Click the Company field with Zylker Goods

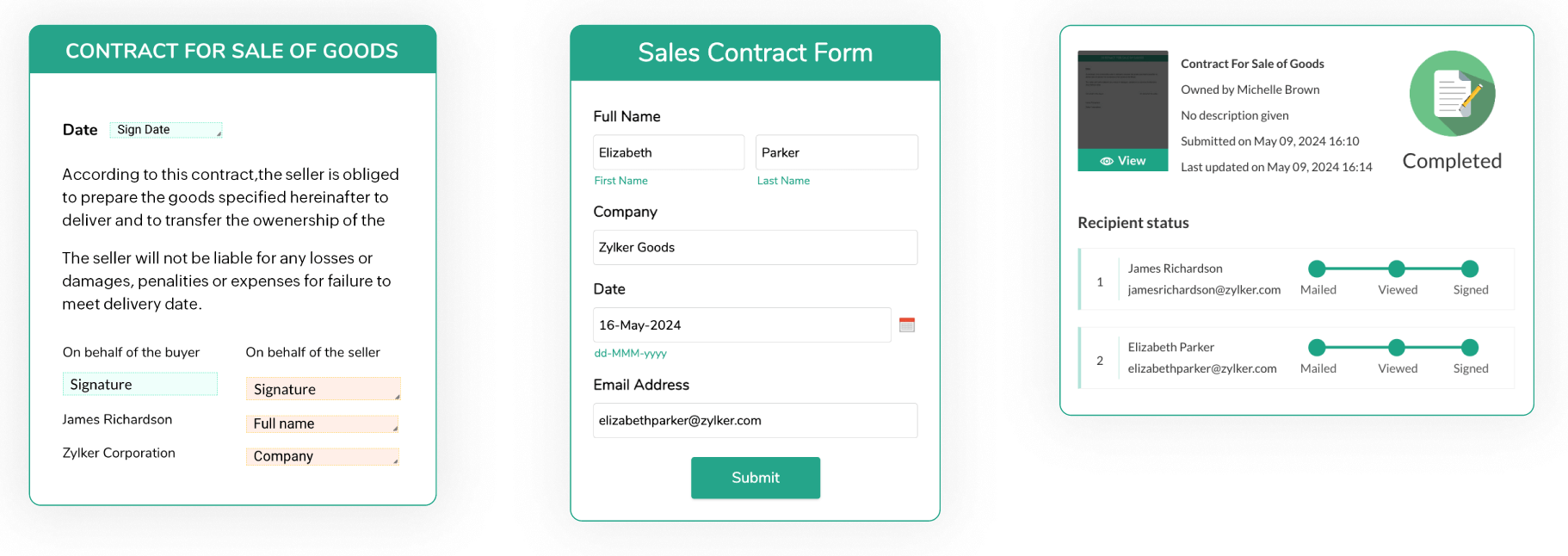coord(755,247)
